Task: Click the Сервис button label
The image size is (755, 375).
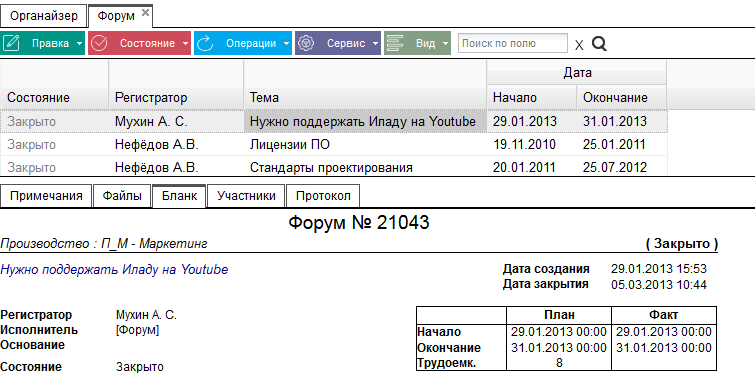Action: coord(346,43)
